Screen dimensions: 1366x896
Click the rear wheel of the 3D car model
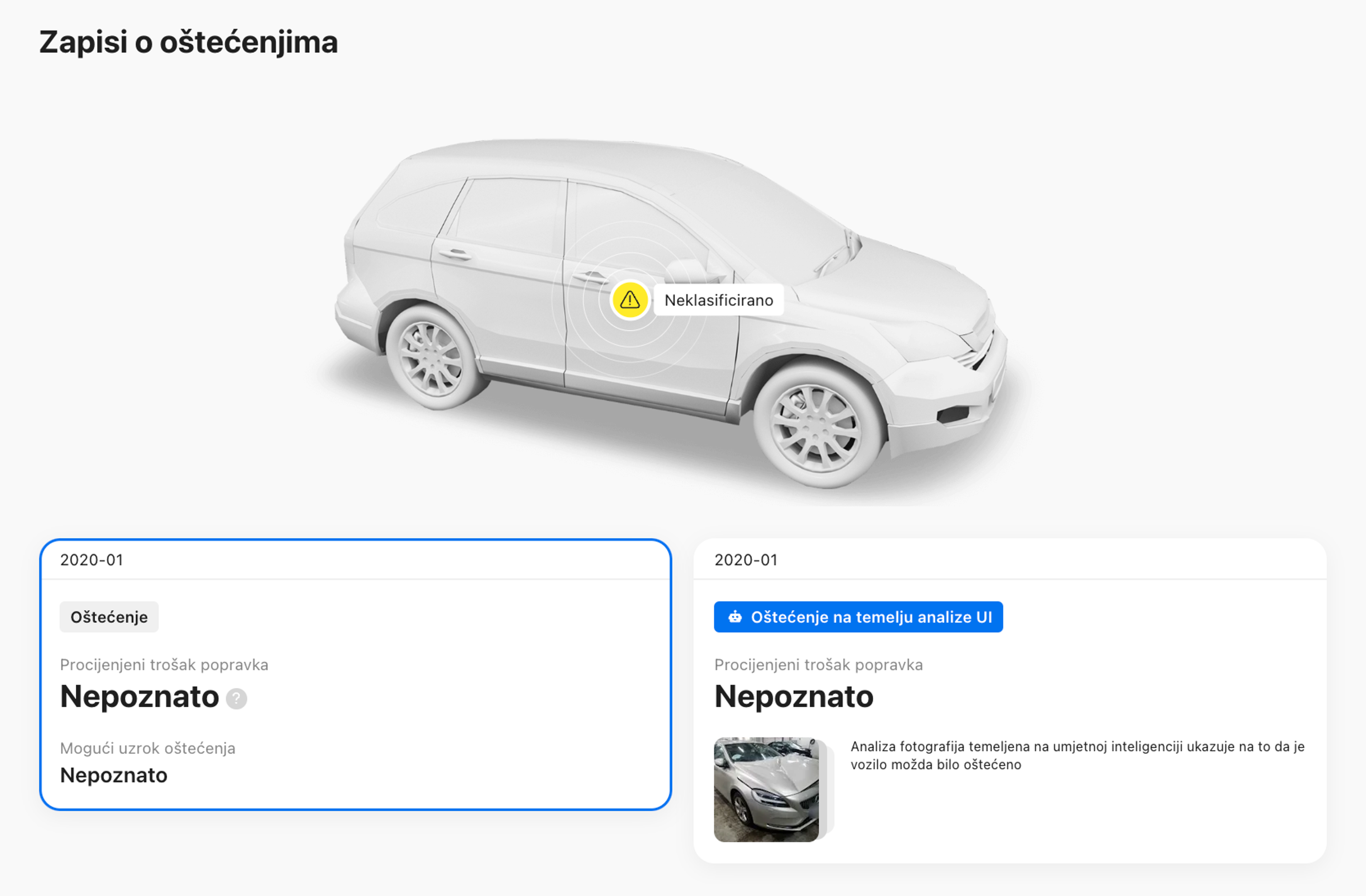431,359
